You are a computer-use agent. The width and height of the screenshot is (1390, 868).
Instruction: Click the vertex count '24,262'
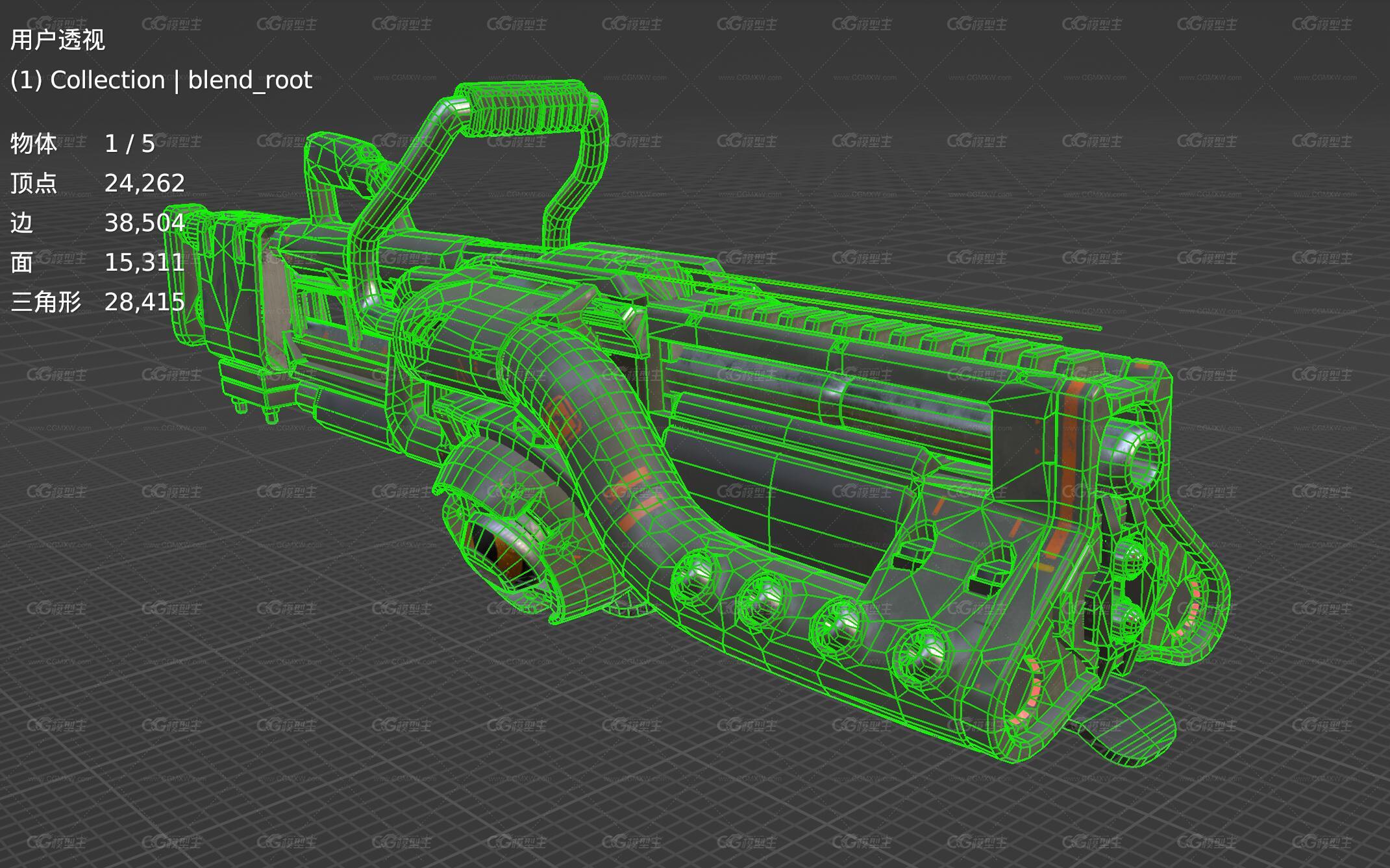pyautogui.click(x=145, y=184)
